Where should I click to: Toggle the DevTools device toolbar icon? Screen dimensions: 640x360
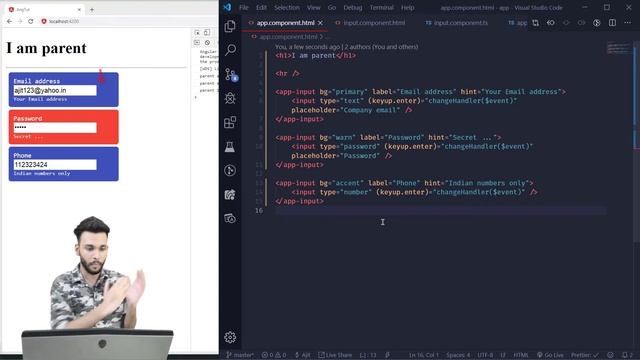207,32
